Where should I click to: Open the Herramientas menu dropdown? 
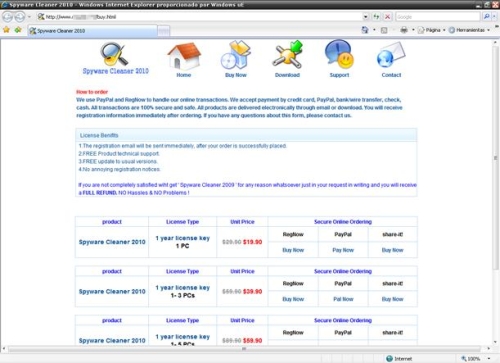[470, 30]
